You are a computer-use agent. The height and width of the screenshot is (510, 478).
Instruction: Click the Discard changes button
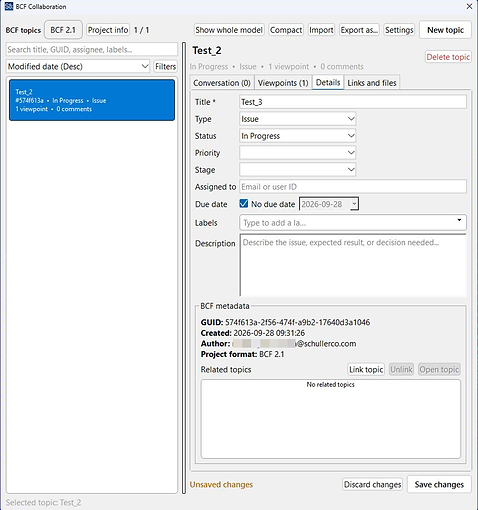pos(372,484)
